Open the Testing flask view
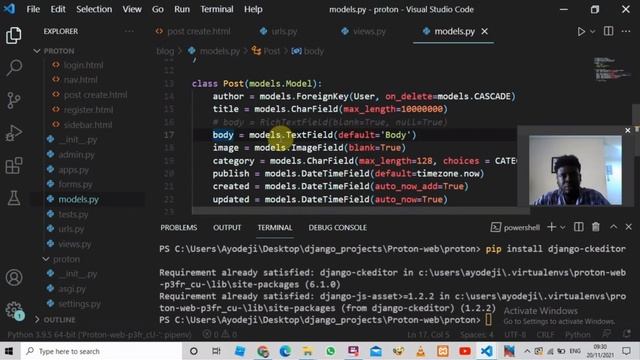The width and height of the screenshot is (640, 360). tap(14, 198)
